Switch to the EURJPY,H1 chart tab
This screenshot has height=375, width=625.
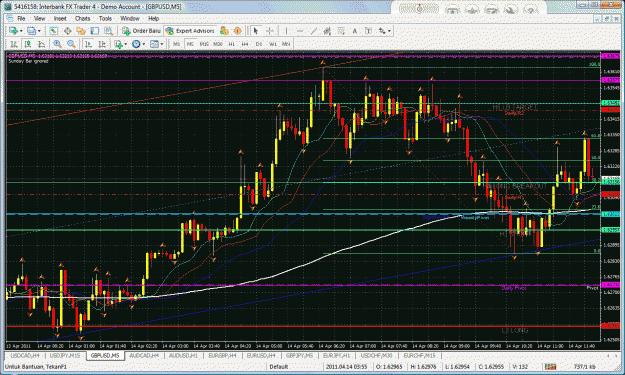336,355
